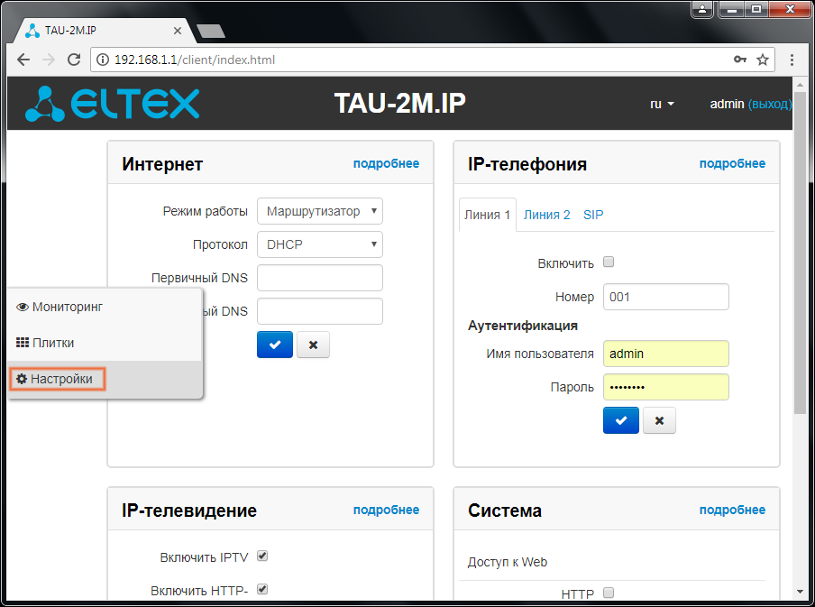This screenshot has width=815, height=607.
Task: Click the browser address bar URL
Action: pyautogui.click(x=195, y=60)
